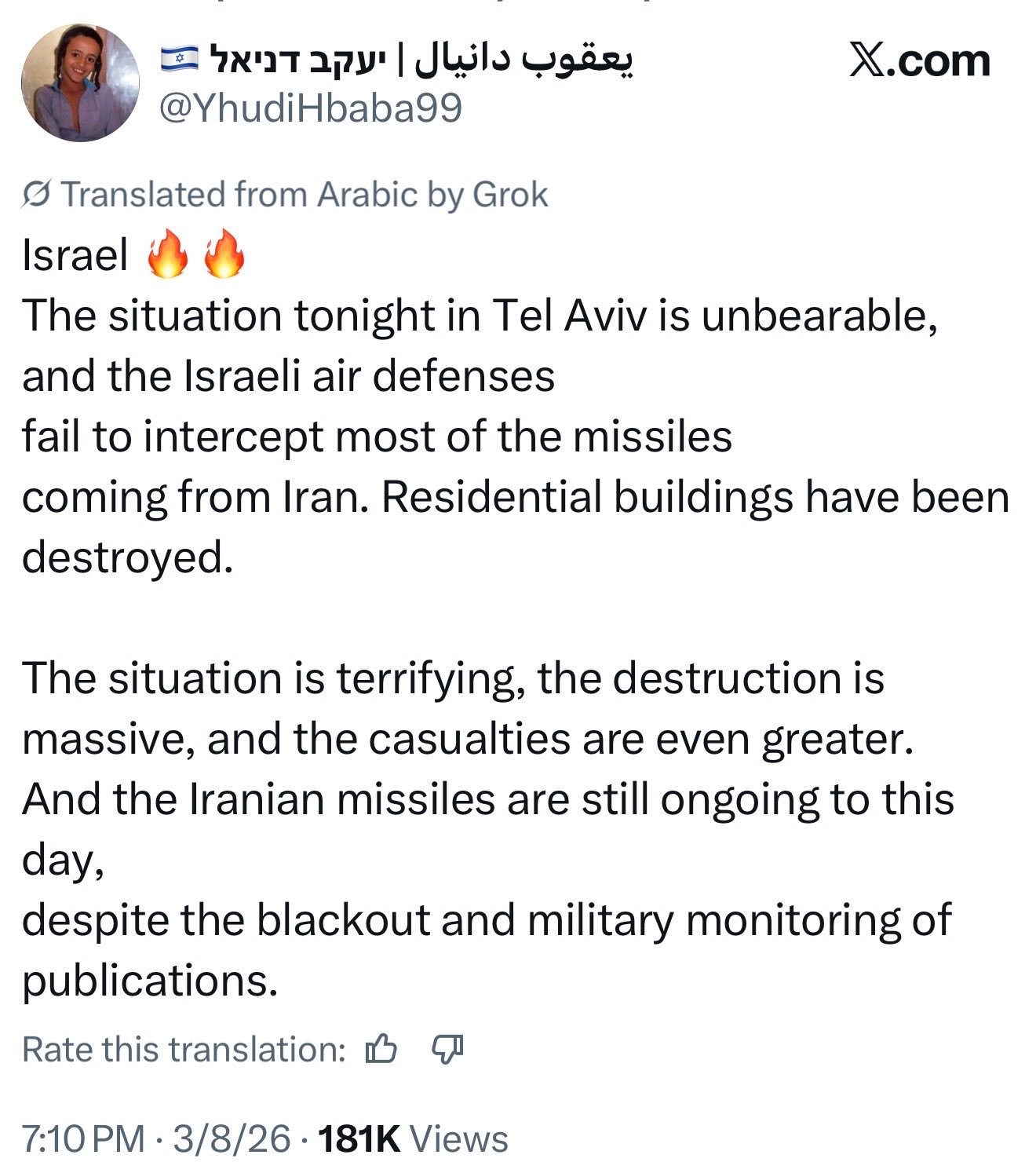Click the Hebrew and Arabic display name

(x=420, y=60)
